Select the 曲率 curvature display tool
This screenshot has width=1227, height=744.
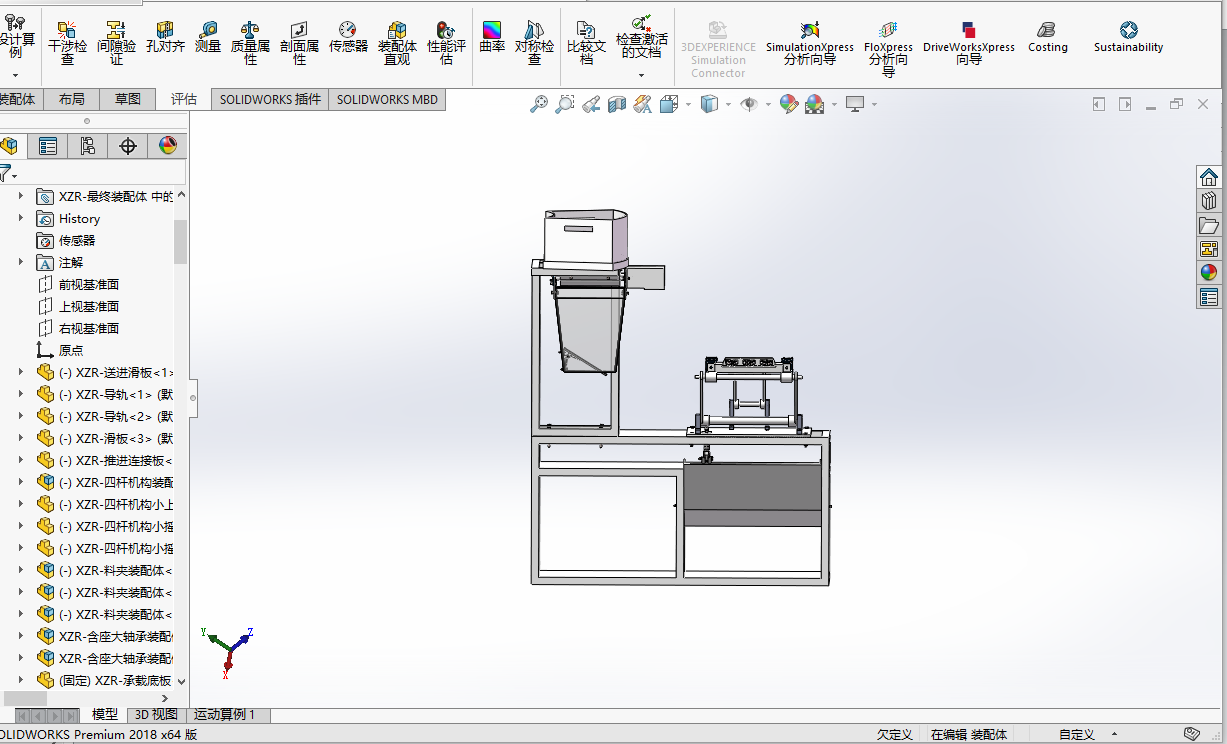[x=492, y=37]
